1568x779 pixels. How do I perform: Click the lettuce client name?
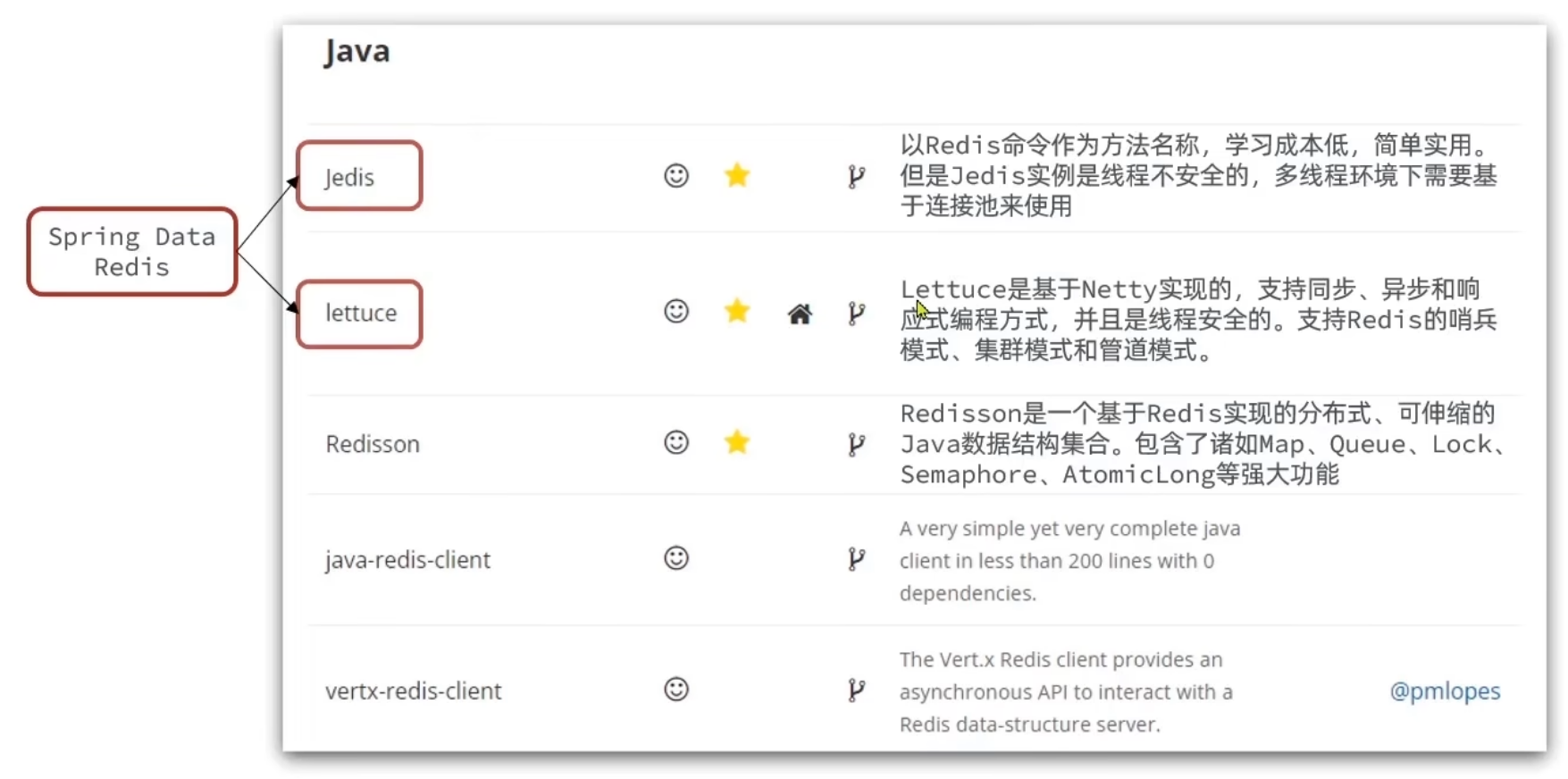click(x=361, y=314)
